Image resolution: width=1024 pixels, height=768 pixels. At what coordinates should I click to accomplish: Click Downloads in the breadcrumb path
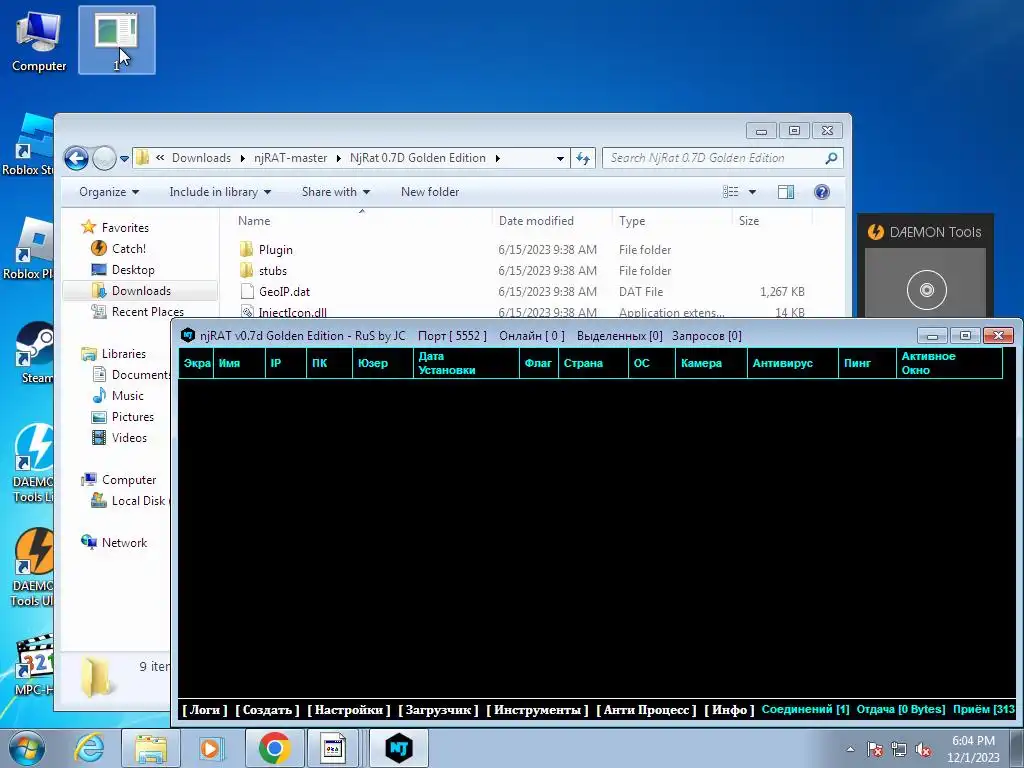201,158
